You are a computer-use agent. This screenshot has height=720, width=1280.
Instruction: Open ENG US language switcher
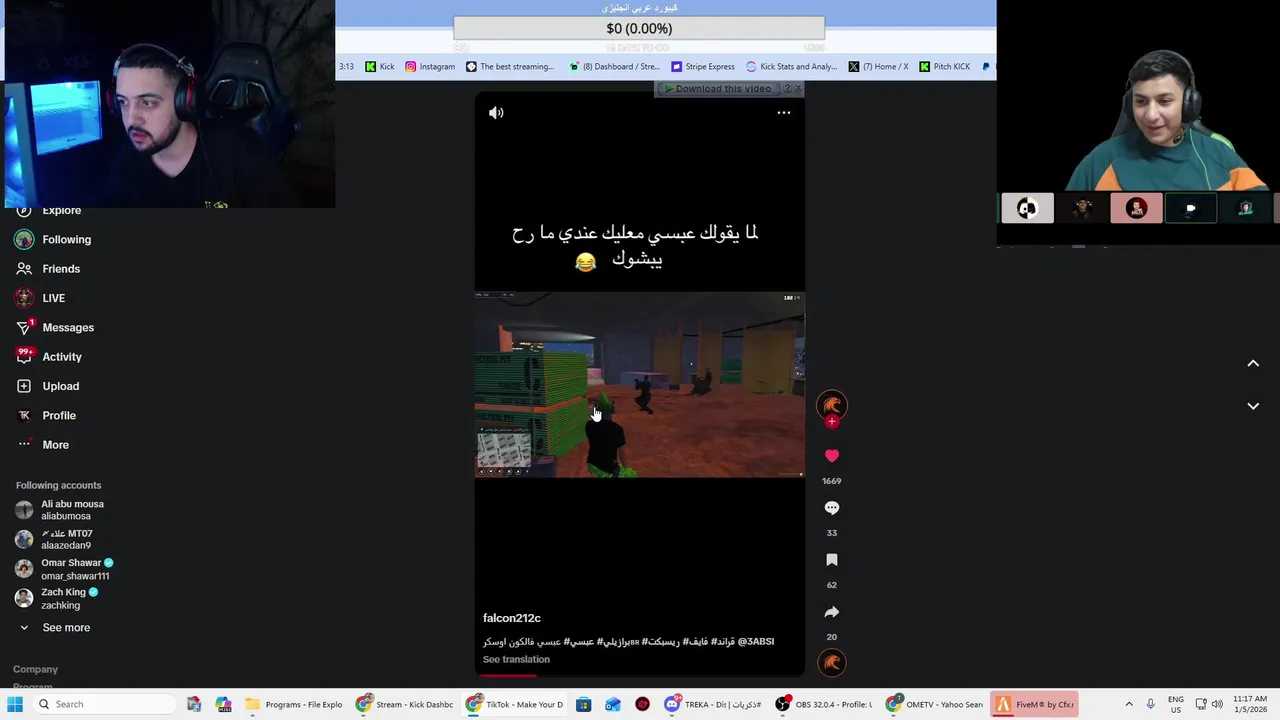[1176, 704]
